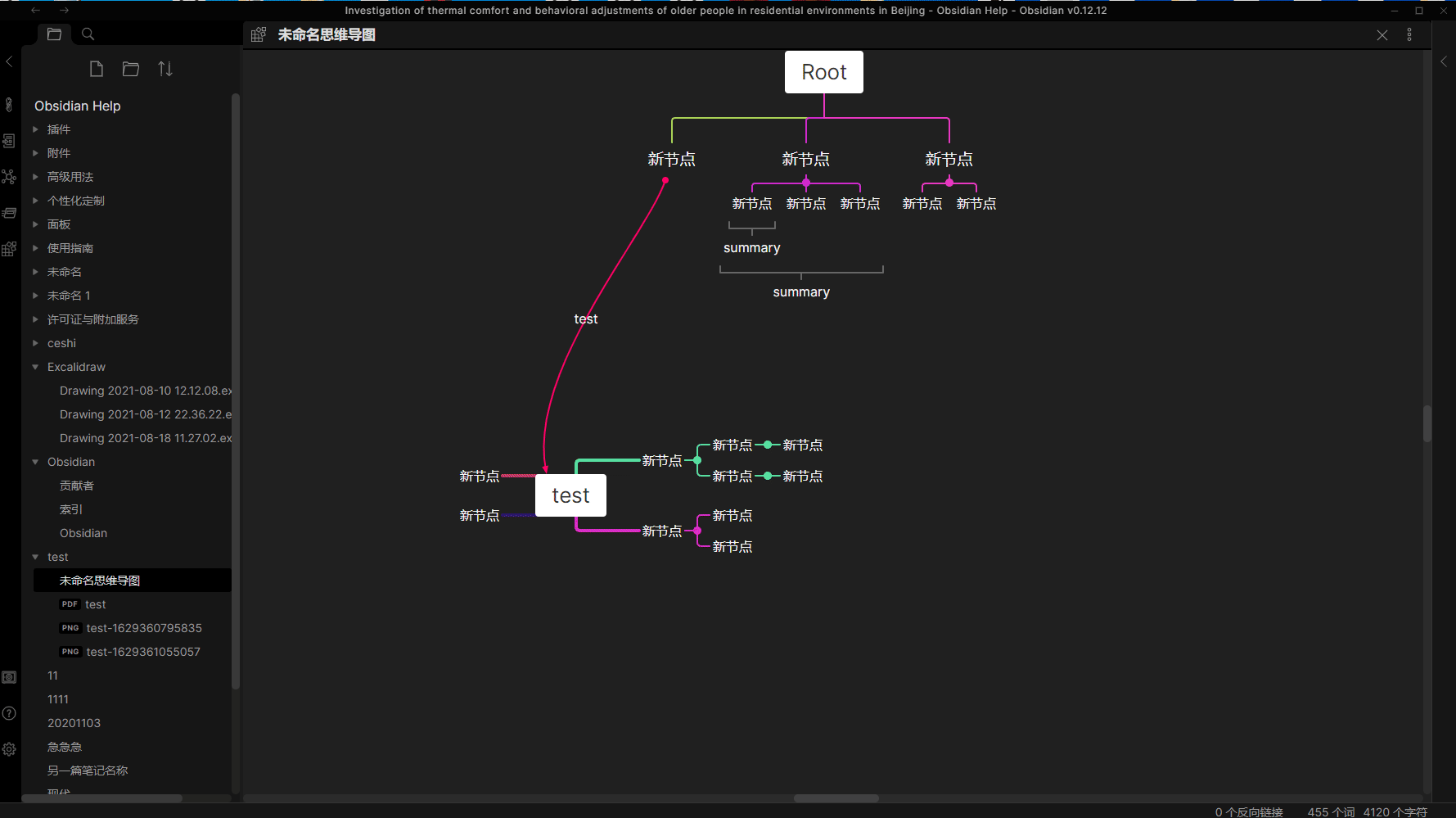
Task: Toggle collapse dot under rightmost Root child
Action: (949, 183)
